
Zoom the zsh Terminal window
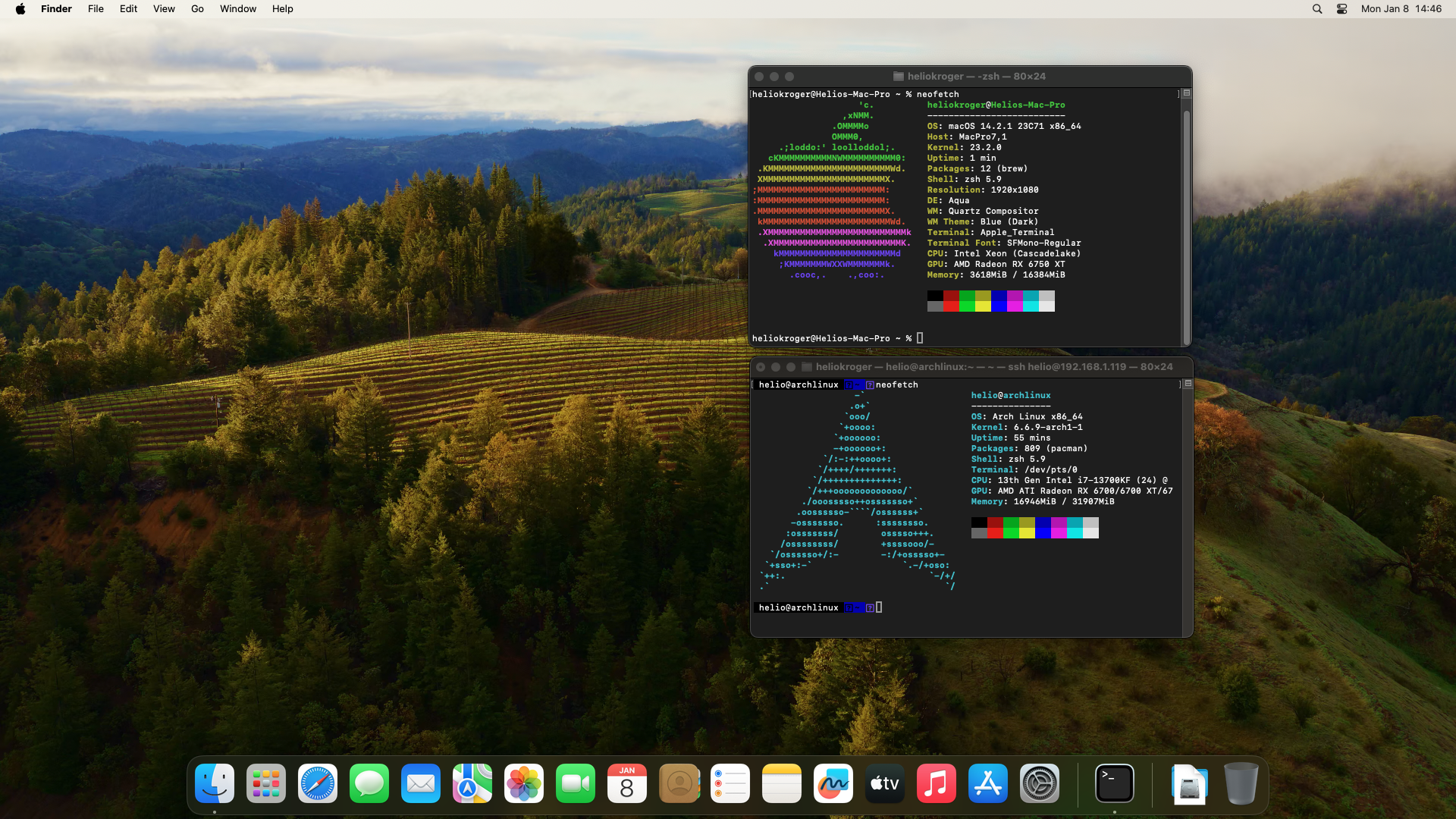point(789,77)
